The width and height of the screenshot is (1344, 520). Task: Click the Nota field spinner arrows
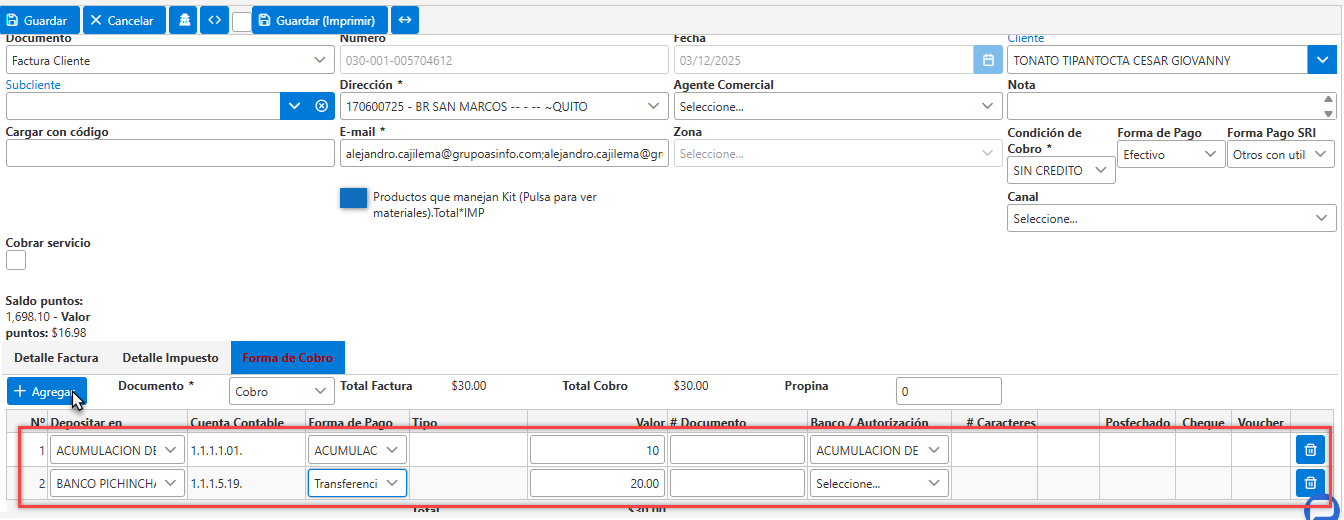tap(1328, 105)
